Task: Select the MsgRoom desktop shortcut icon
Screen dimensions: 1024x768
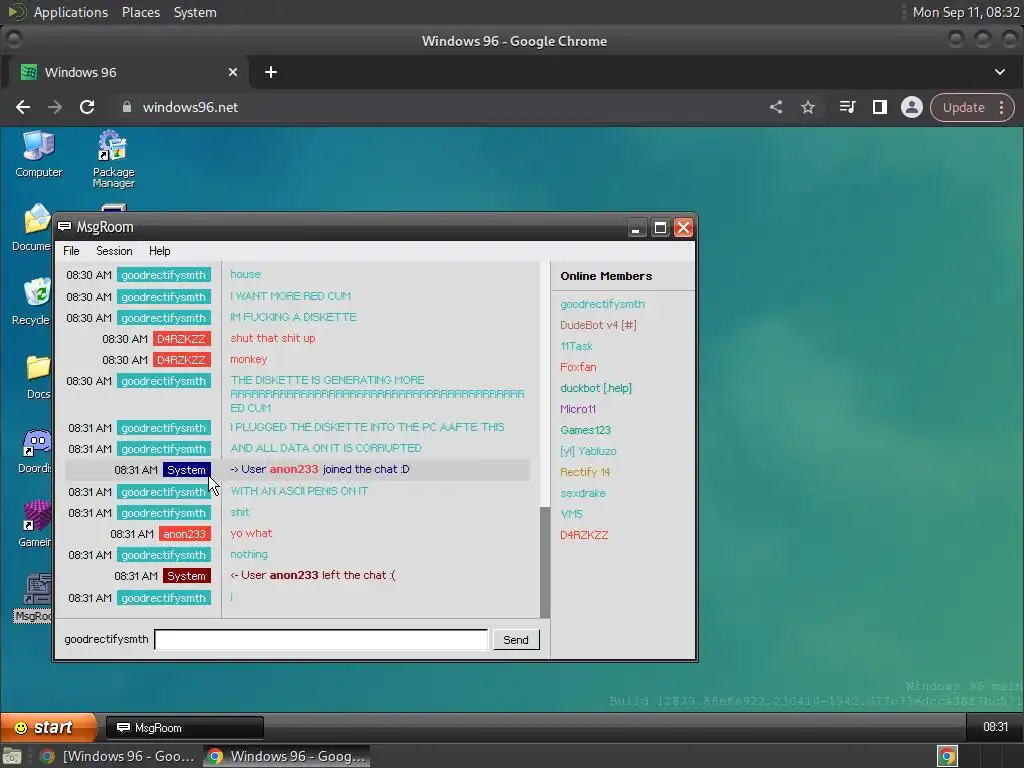Action: (x=34, y=598)
